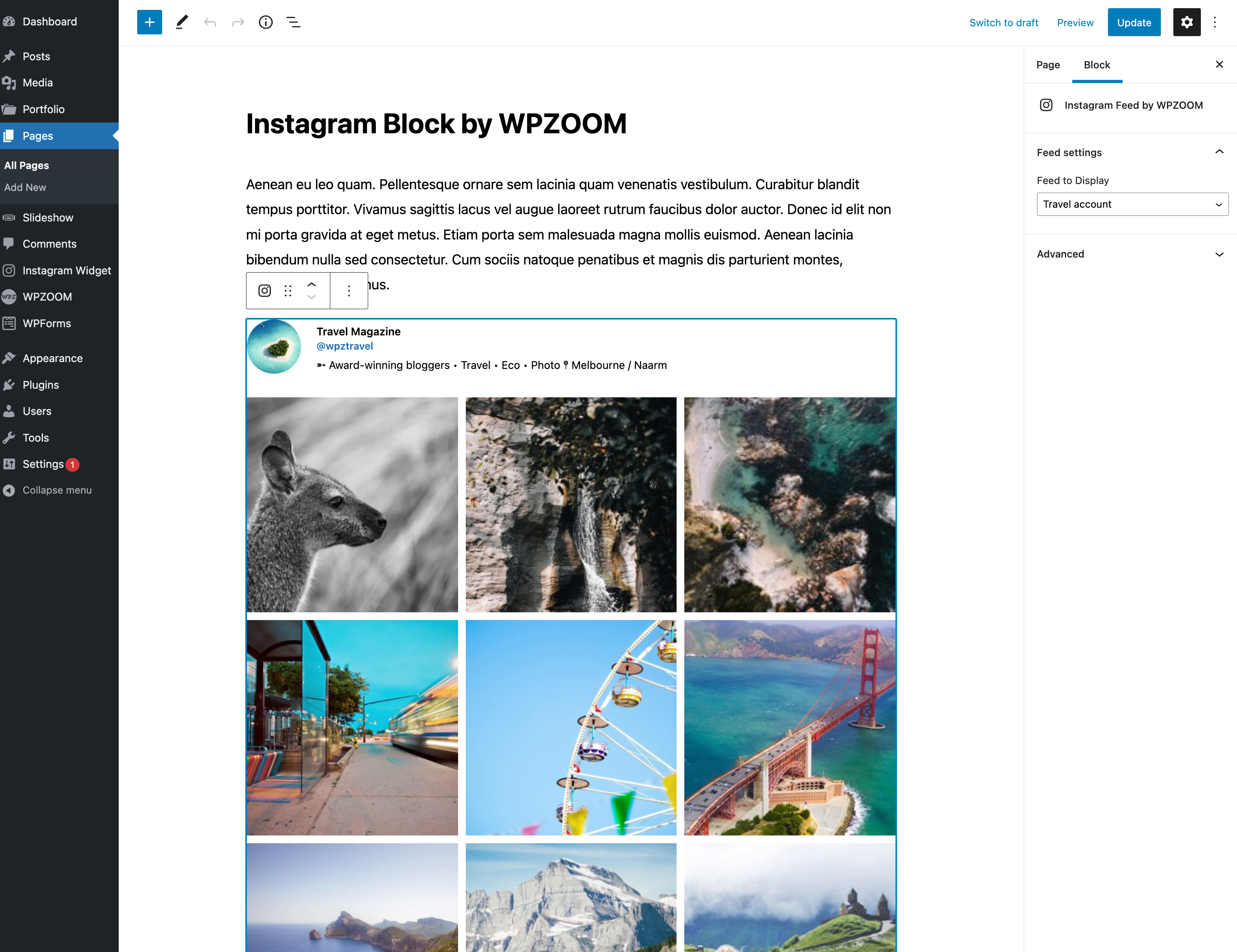Open the block toolbar options menu
This screenshot has height=952, width=1237.
point(349,291)
